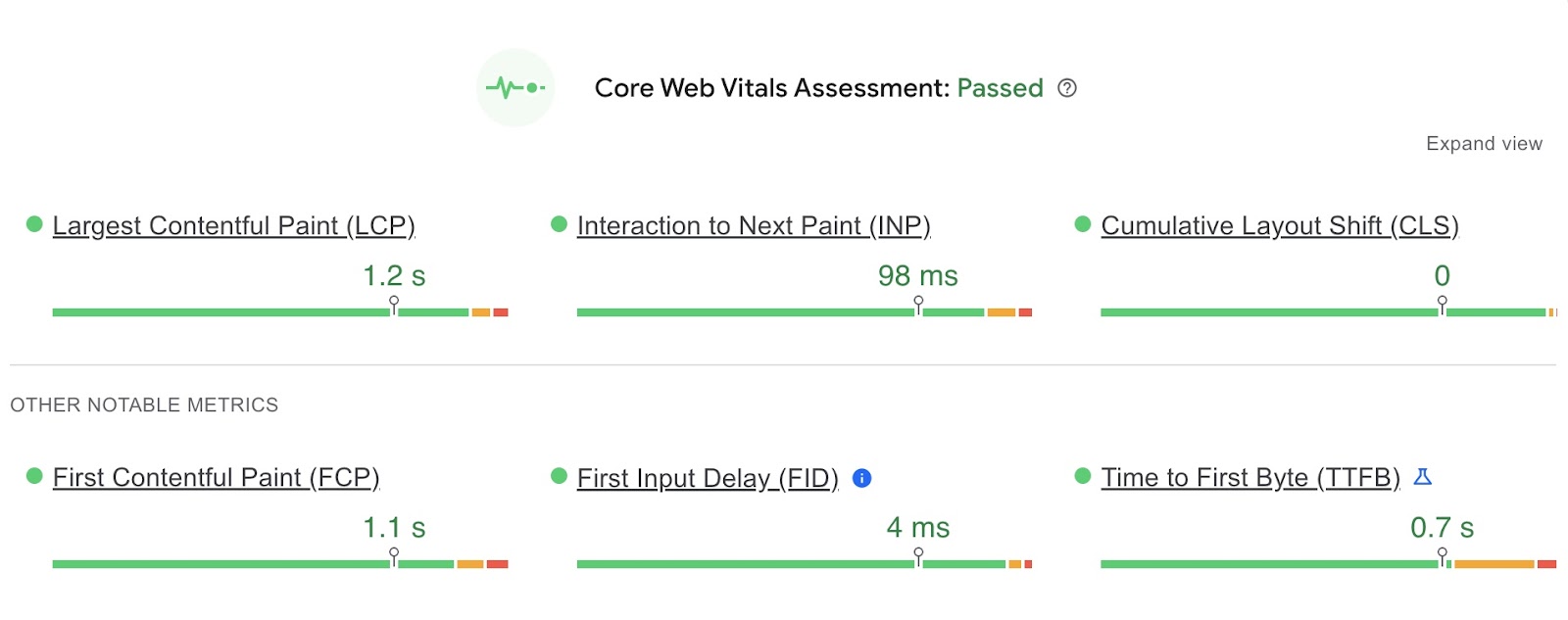Image resolution: width=1568 pixels, height=620 pixels.
Task: Click the Core Web Vitals heartbeat icon
Action: pyautogui.click(x=514, y=88)
